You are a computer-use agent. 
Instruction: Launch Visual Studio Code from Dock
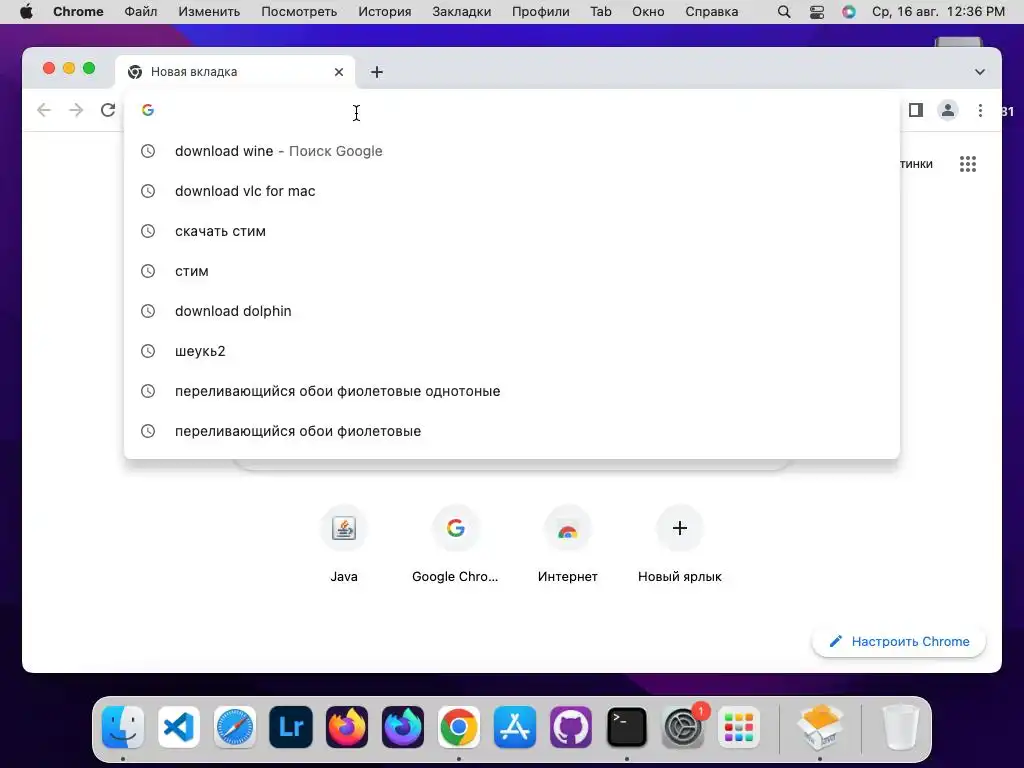pyautogui.click(x=179, y=727)
